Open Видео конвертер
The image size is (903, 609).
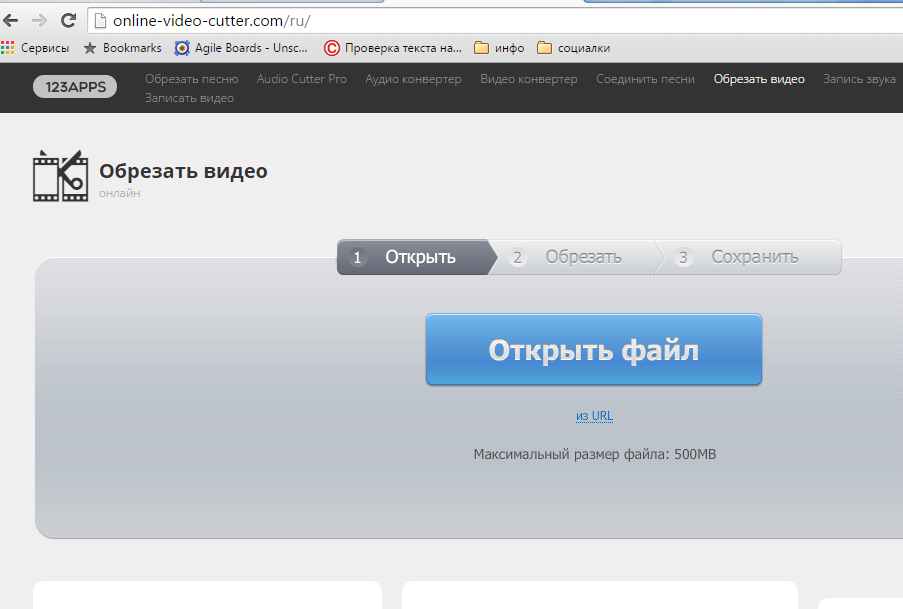pos(529,79)
